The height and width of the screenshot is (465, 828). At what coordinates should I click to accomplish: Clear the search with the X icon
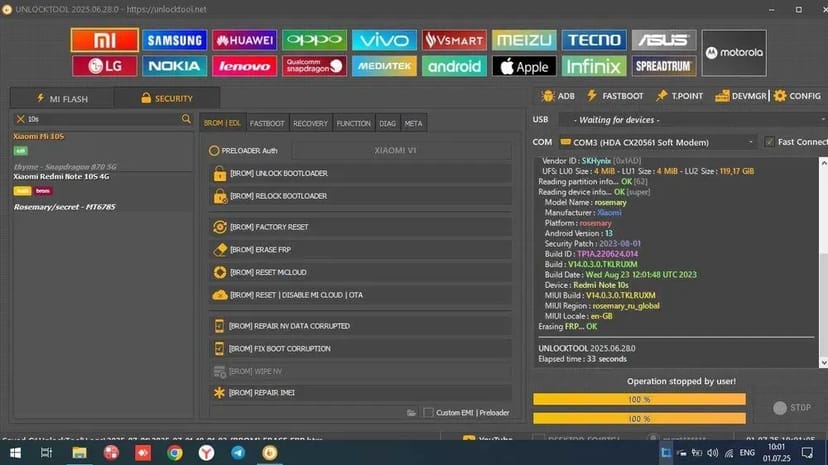(21, 119)
